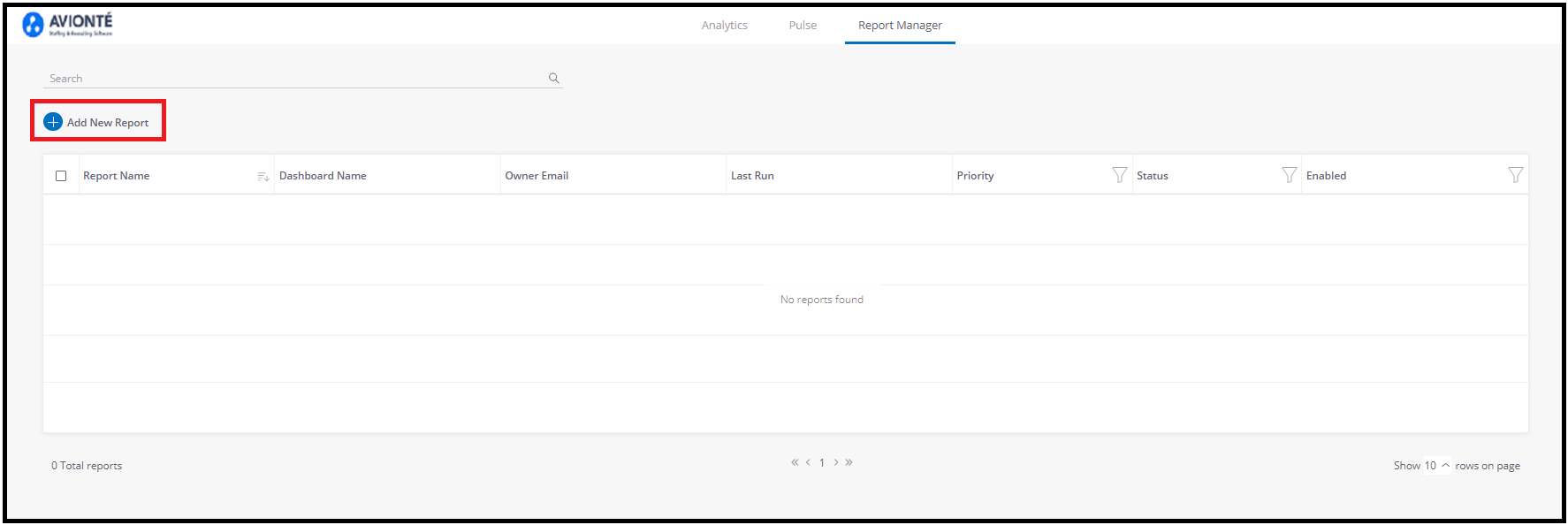
Task: Open the Priority column filter
Action: [x=1119, y=175]
